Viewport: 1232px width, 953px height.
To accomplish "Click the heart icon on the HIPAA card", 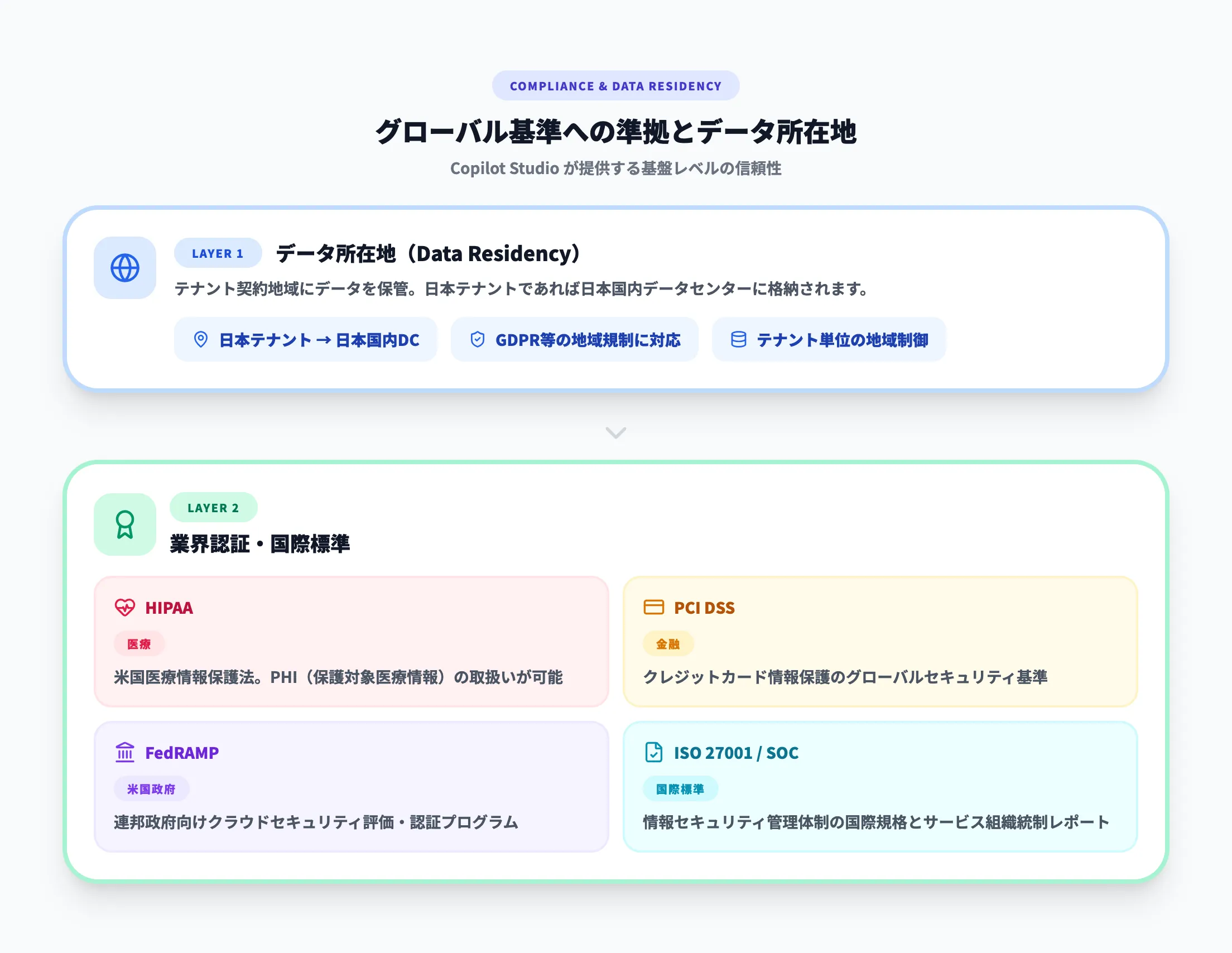I will pyautogui.click(x=125, y=608).
